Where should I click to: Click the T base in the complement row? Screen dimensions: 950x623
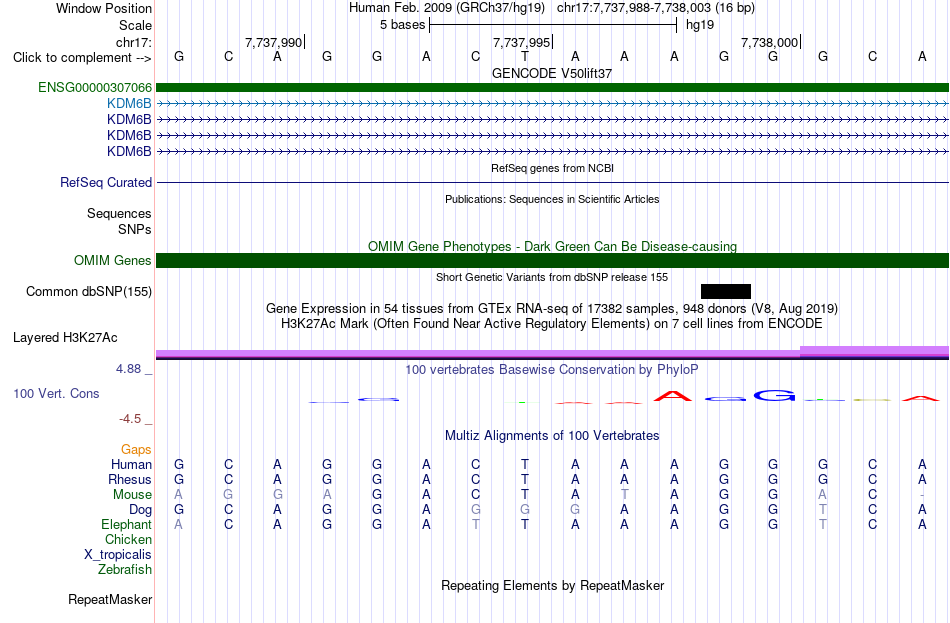click(525, 57)
